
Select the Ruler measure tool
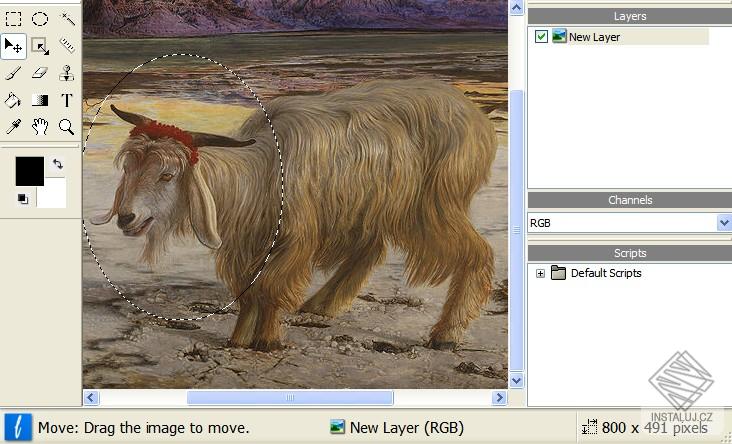(67, 45)
